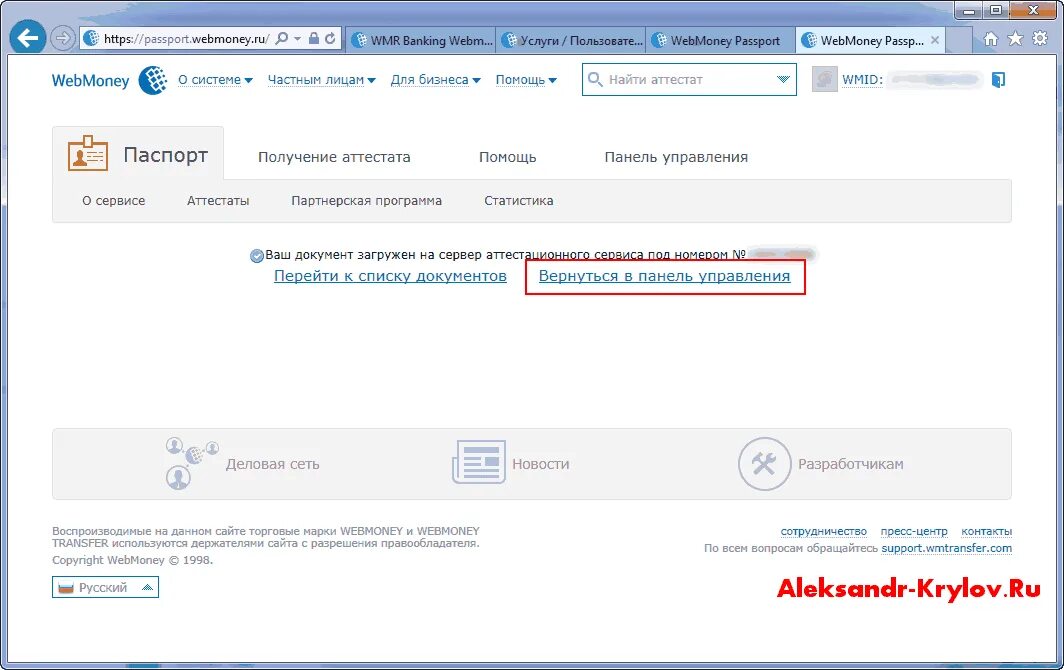Expand the Частным лицам menu
Viewport: 1064px width, 670px height.
tap(322, 79)
